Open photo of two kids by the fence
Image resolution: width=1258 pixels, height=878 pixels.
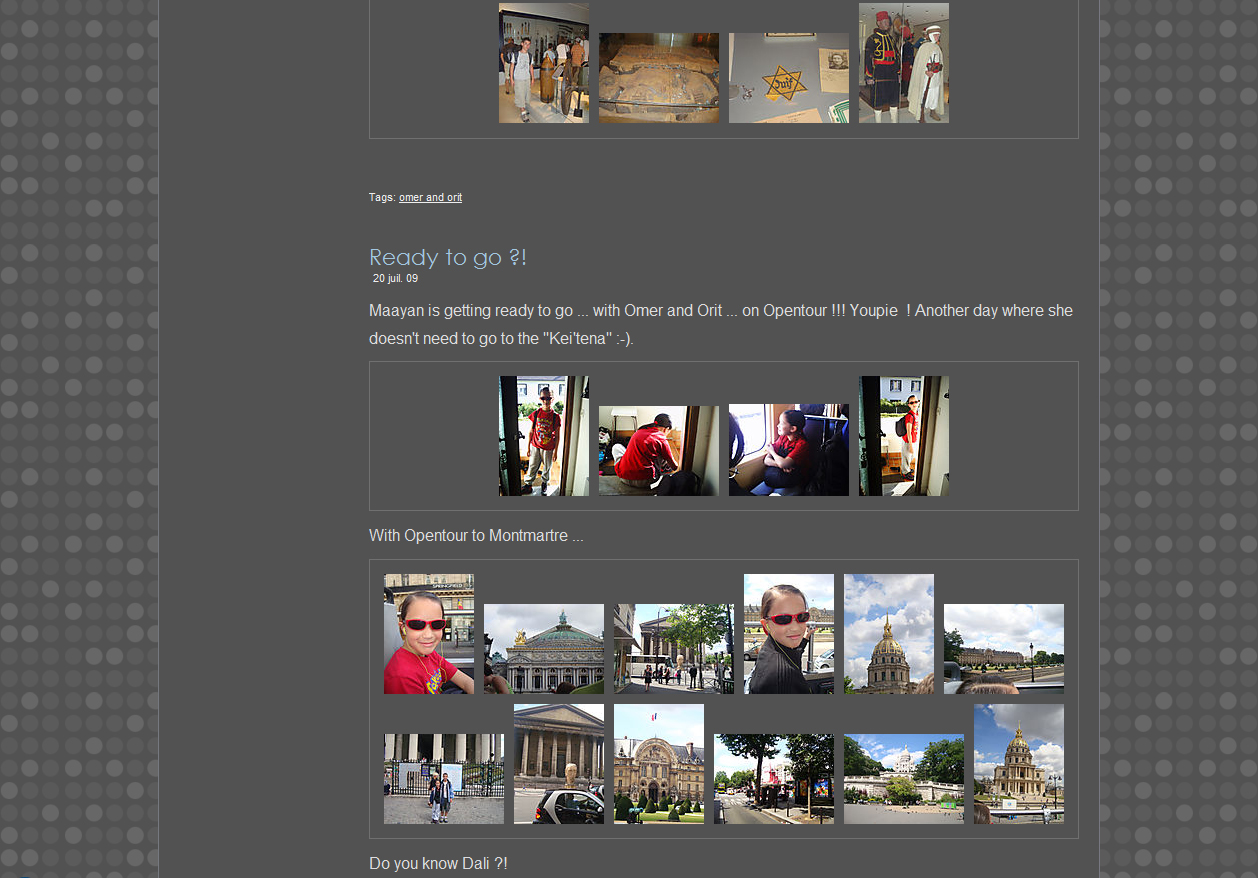pyautogui.click(x=443, y=778)
